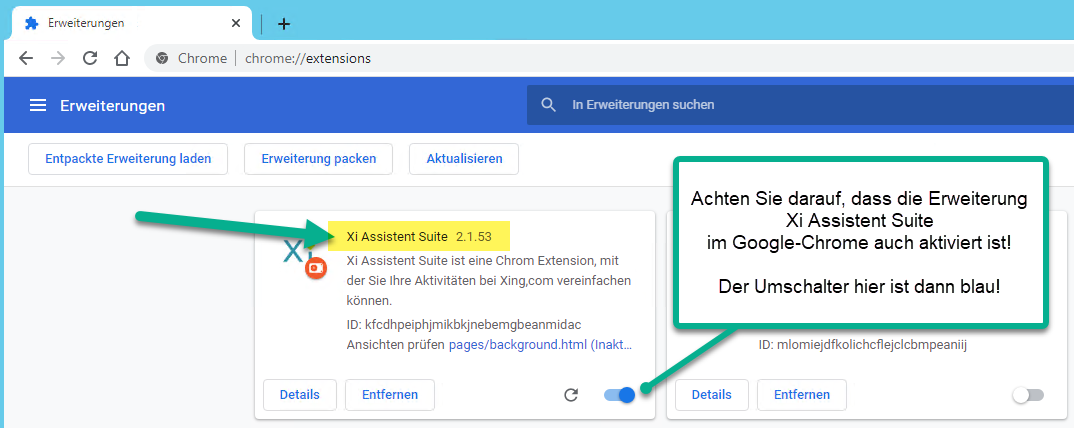Viewport: 1074px width, 428px height.
Task: Reload the page with the refresh icon
Action: coord(90,58)
